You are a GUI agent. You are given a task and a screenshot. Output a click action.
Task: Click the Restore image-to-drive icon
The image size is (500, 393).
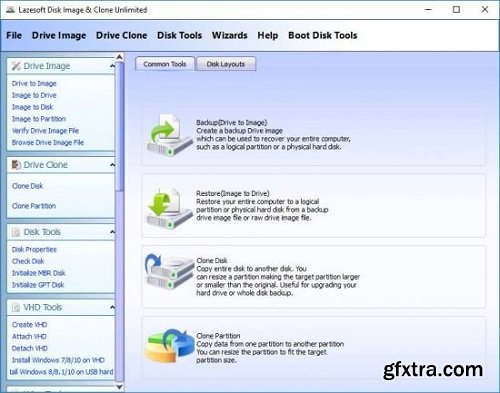(170, 208)
